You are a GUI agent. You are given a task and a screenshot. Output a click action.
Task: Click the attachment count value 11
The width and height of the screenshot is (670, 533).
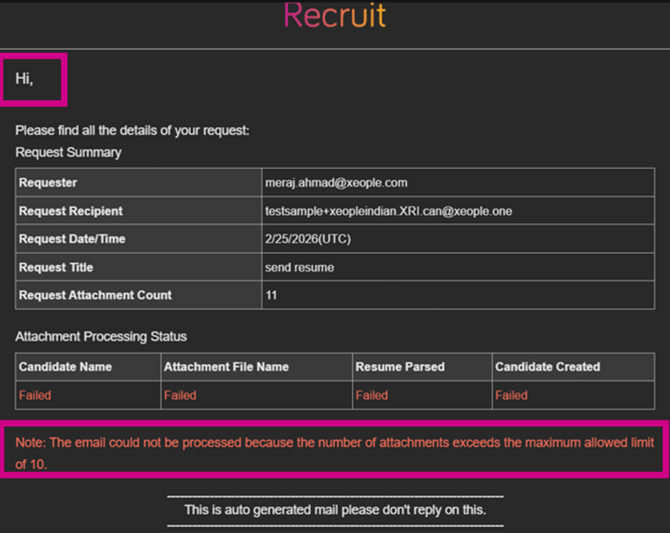point(271,295)
